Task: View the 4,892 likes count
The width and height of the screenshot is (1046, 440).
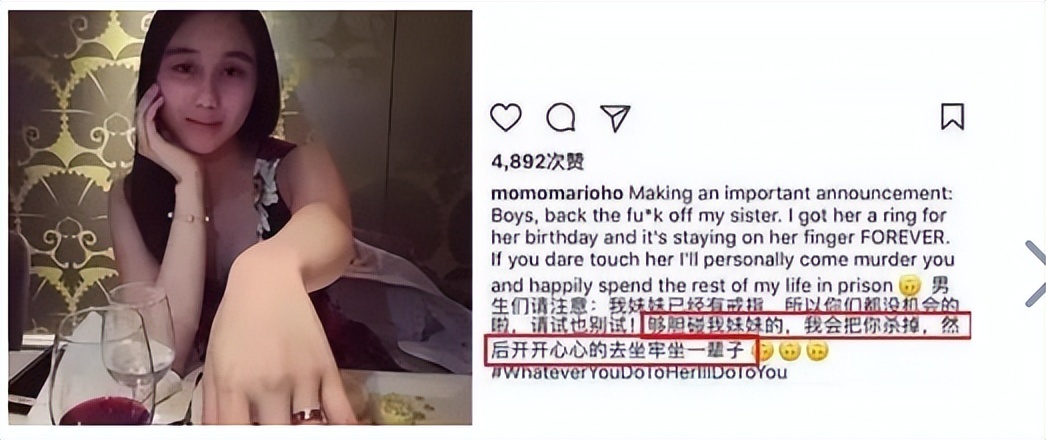Action: (x=538, y=161)
